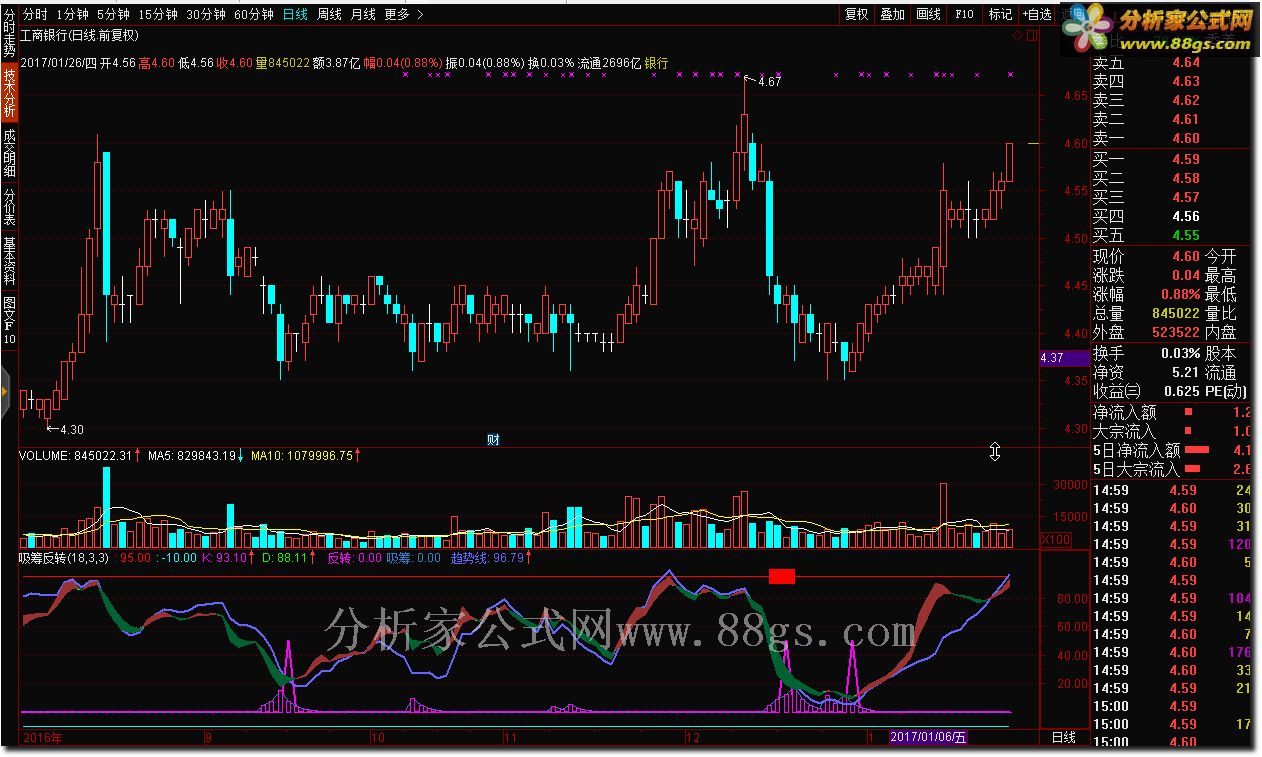Click the 吸筹反转(18,3,3) indicator name

(x=65, y=558)
